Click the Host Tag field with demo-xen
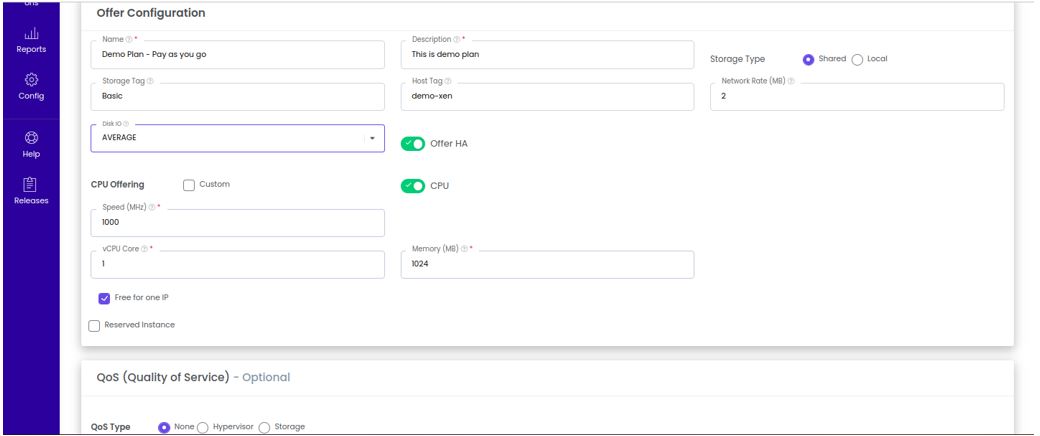 point(547,96)
